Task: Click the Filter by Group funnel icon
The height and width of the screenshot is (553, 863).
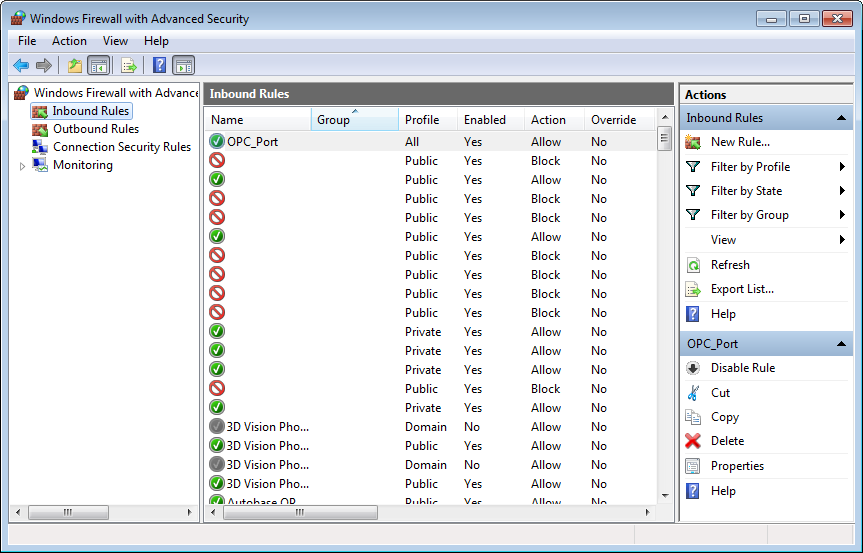Action: coord(693,215)
